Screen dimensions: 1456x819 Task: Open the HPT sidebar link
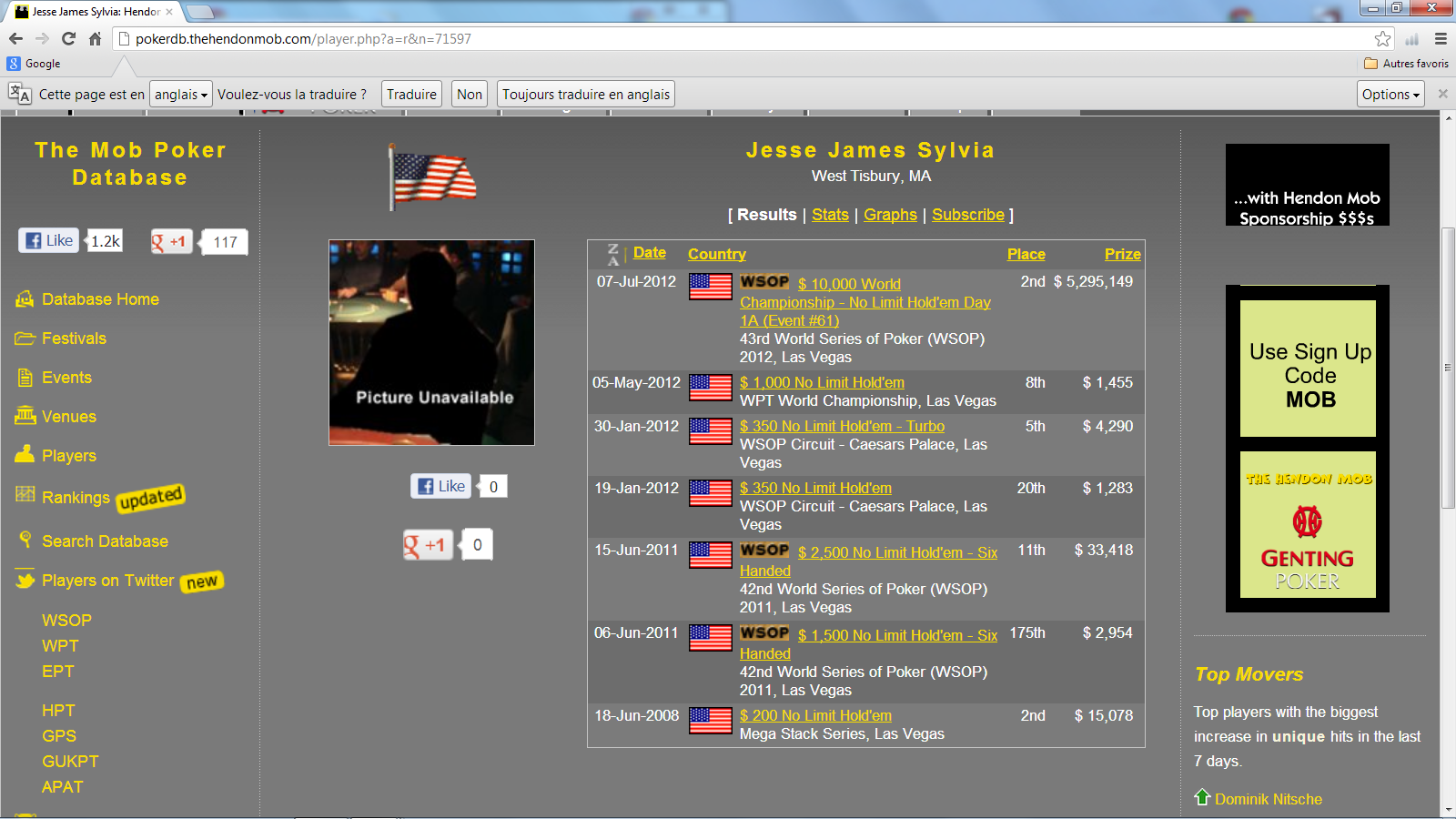58,711
